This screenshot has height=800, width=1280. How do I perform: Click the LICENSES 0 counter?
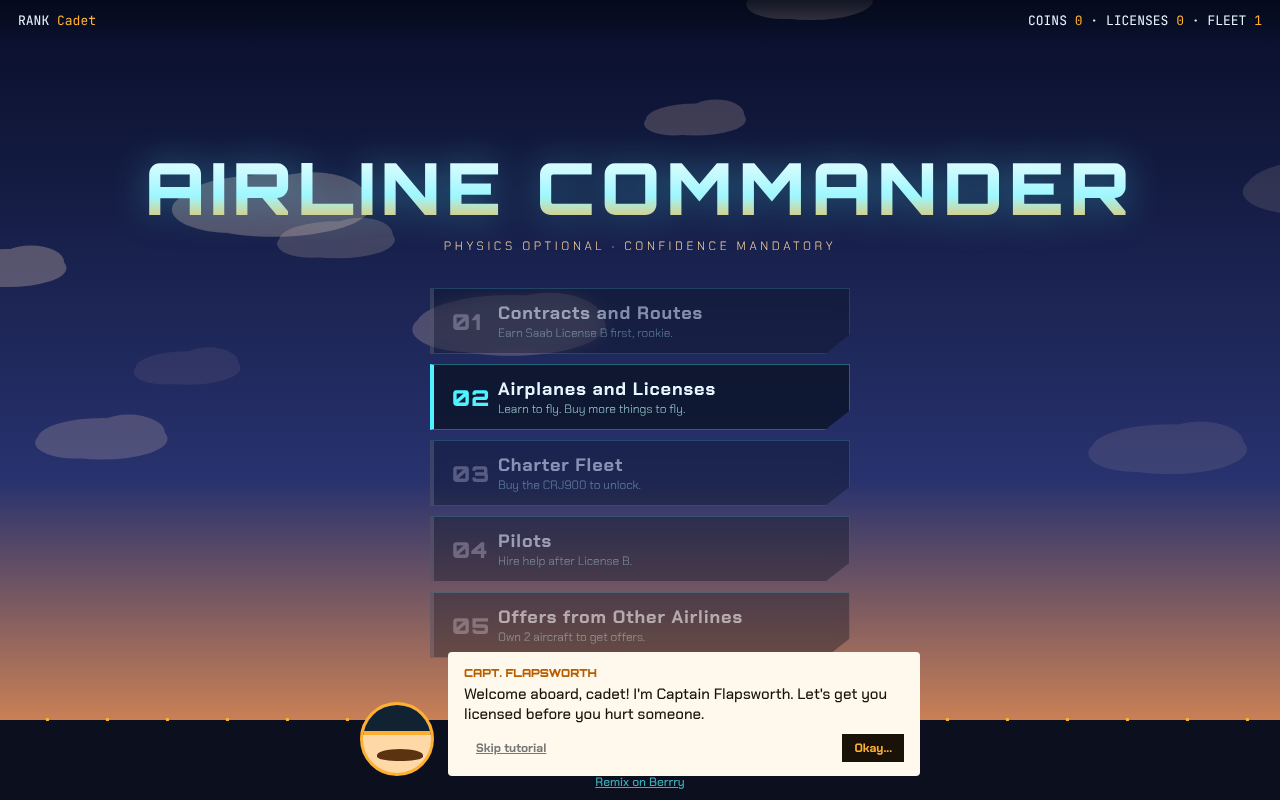tap(1145, 20)
